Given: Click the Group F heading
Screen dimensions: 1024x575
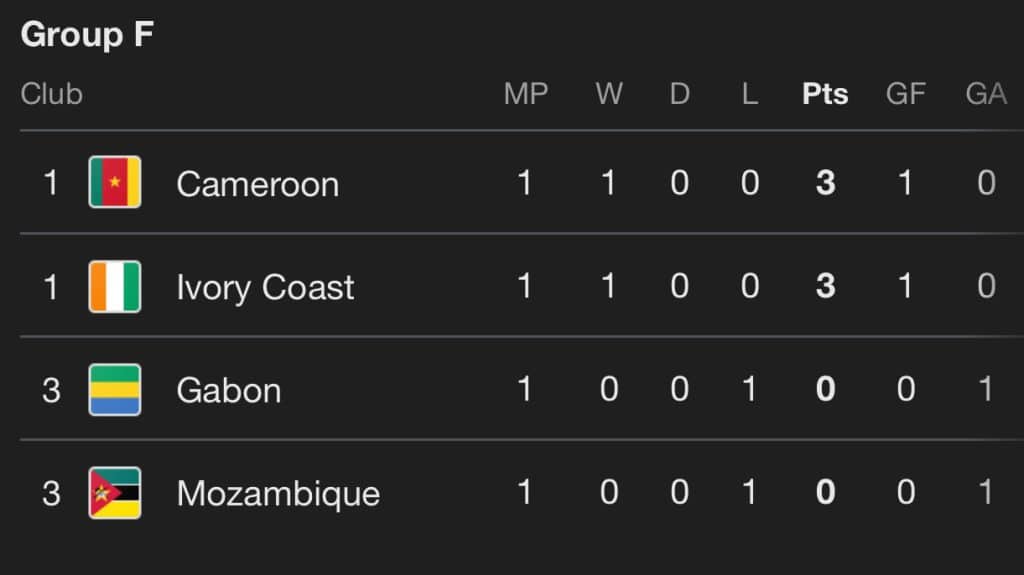Looking at the screenshot, I should pos(86,35).
